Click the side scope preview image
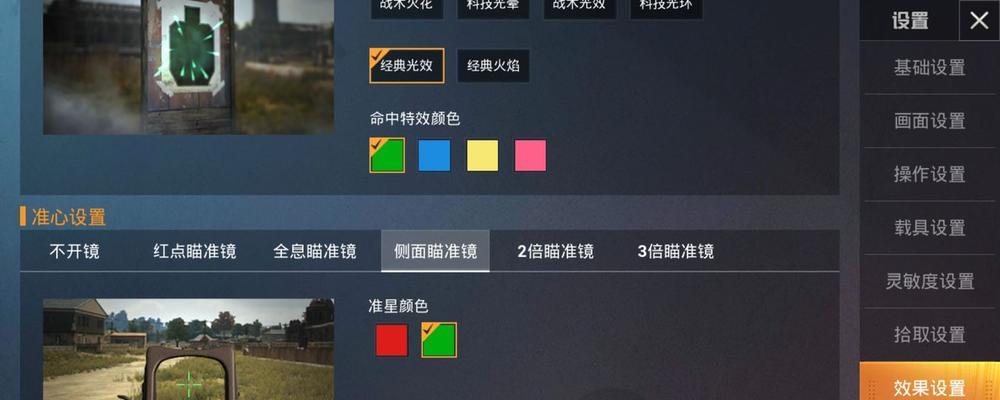The height and width of the screenshot is (400, 1000). pyautogui.click(x=189, y=349)
